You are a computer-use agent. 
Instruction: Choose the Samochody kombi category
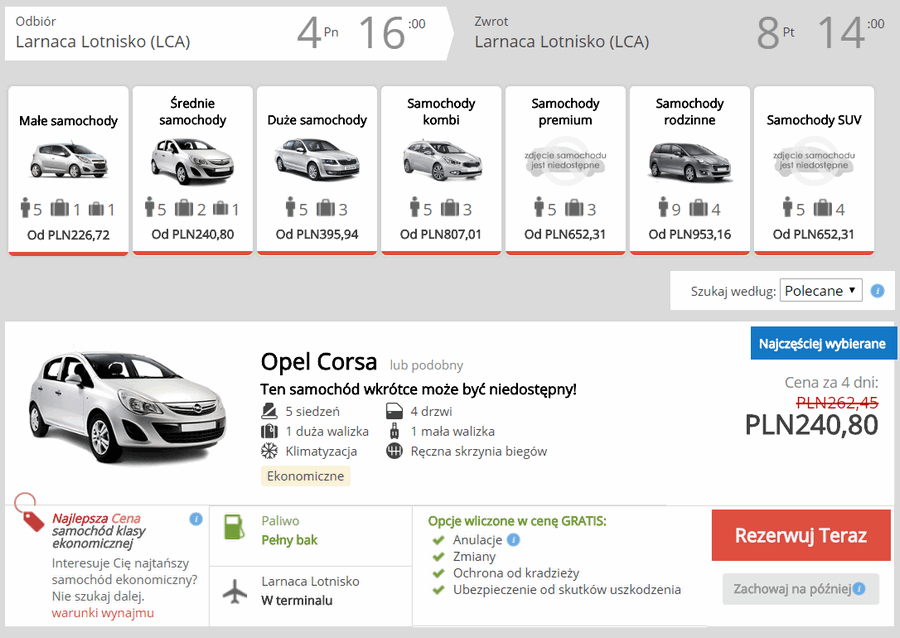(441, 170)
